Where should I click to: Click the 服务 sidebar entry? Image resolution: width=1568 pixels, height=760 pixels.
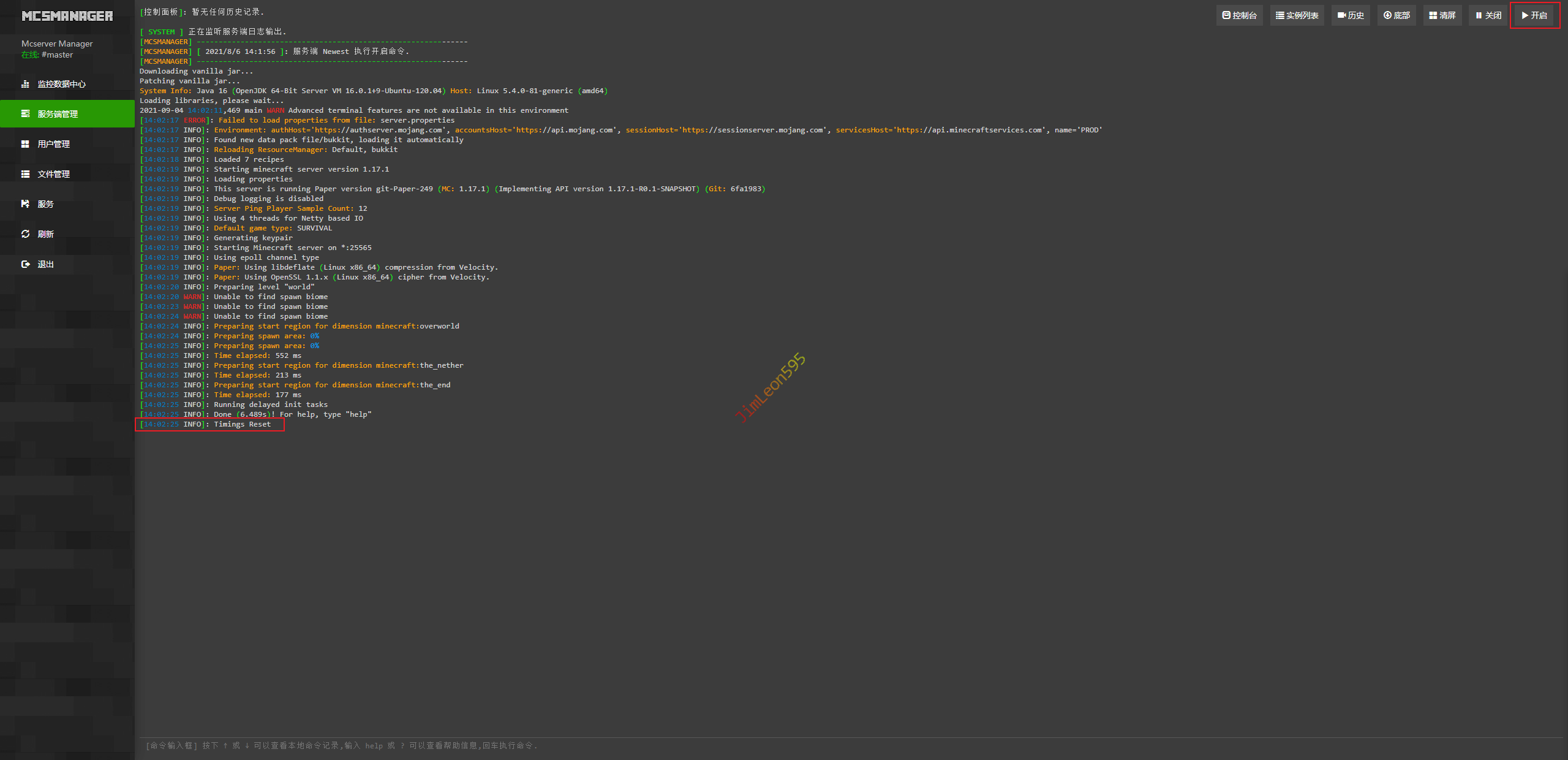point(45,204)
